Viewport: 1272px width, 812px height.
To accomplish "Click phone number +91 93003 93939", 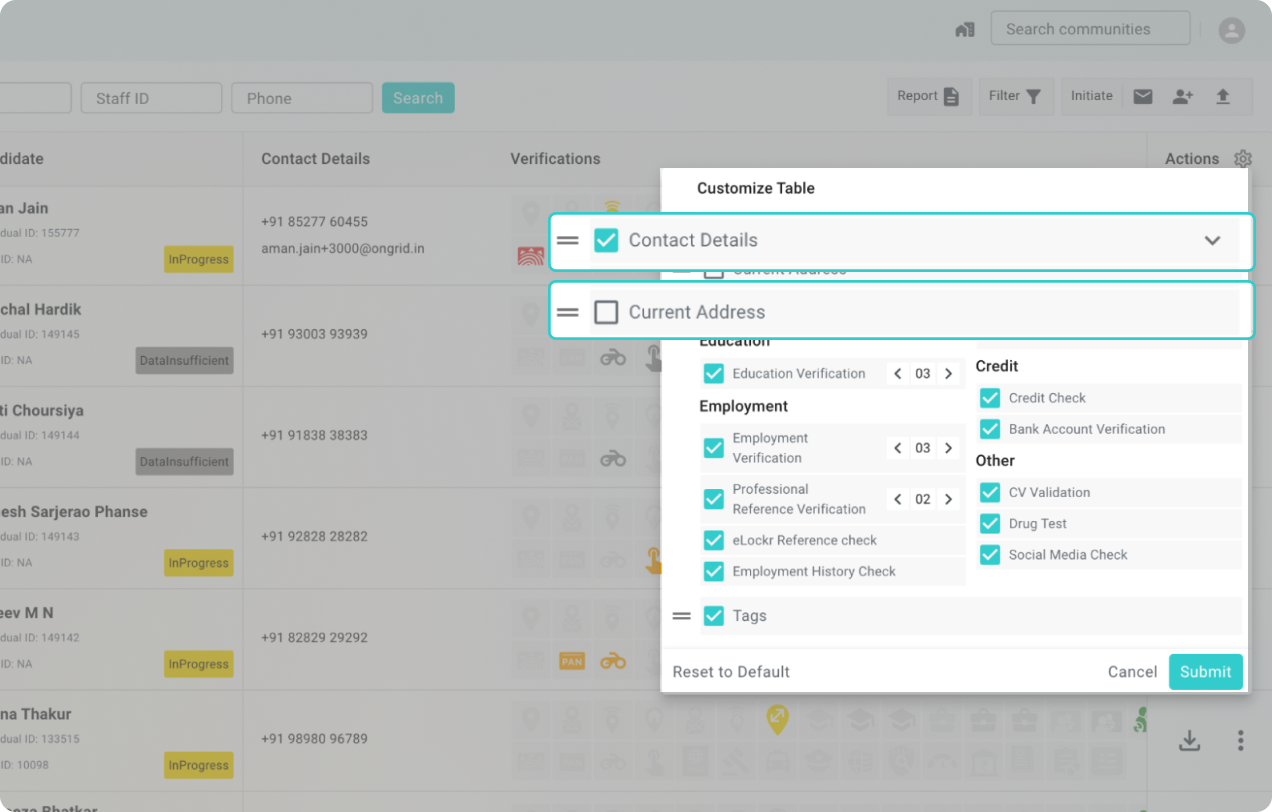I will tap(314, 334).
